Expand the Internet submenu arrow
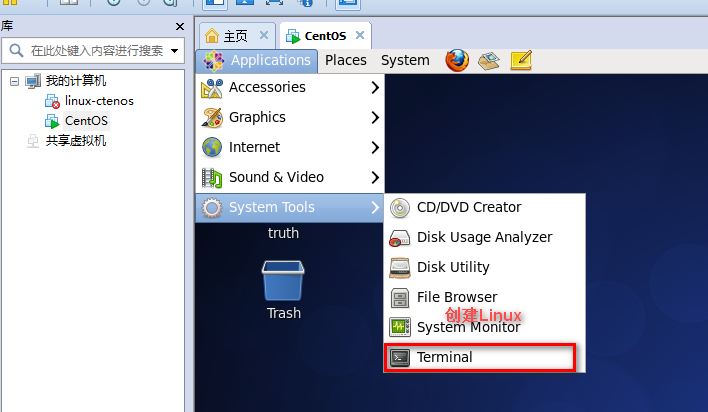The image size is (708, 412). 375,147
